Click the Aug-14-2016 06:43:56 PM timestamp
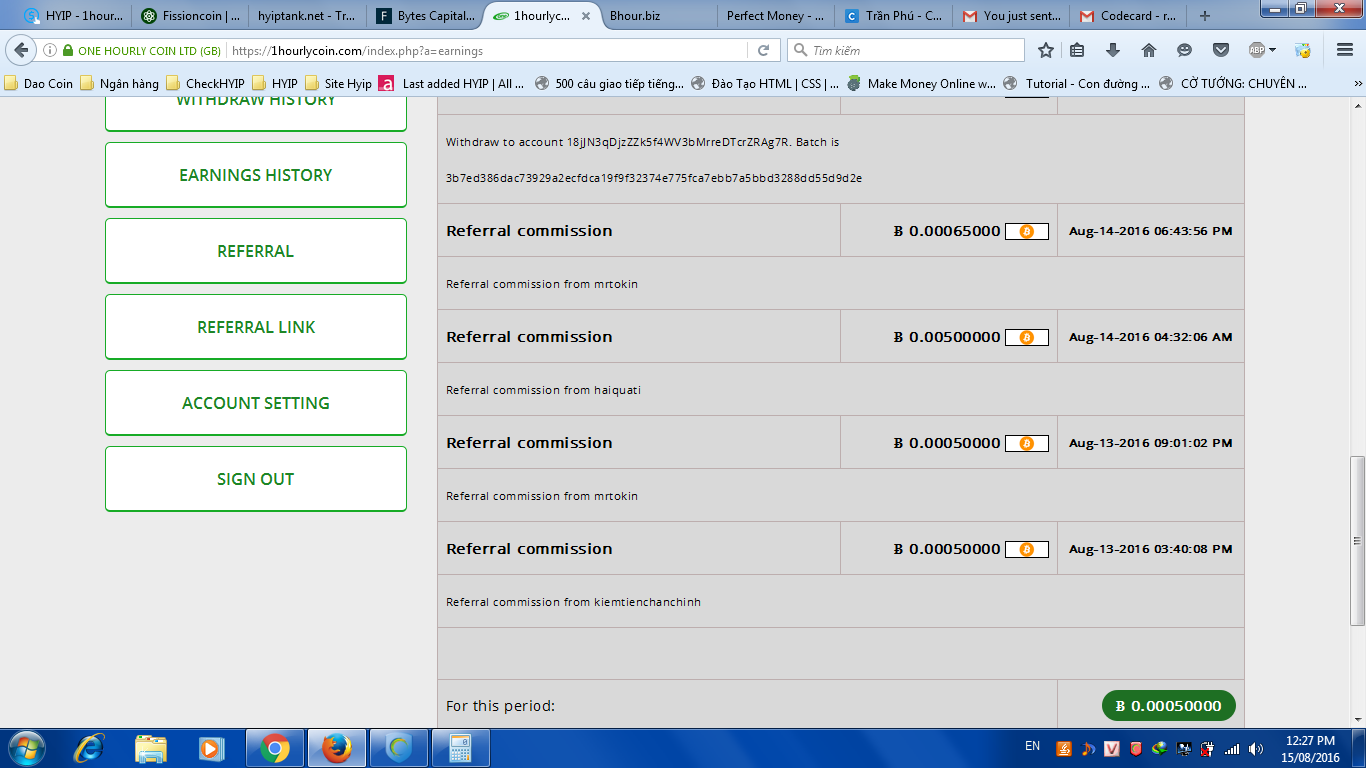1366x768 pixels. (1150, 231)
